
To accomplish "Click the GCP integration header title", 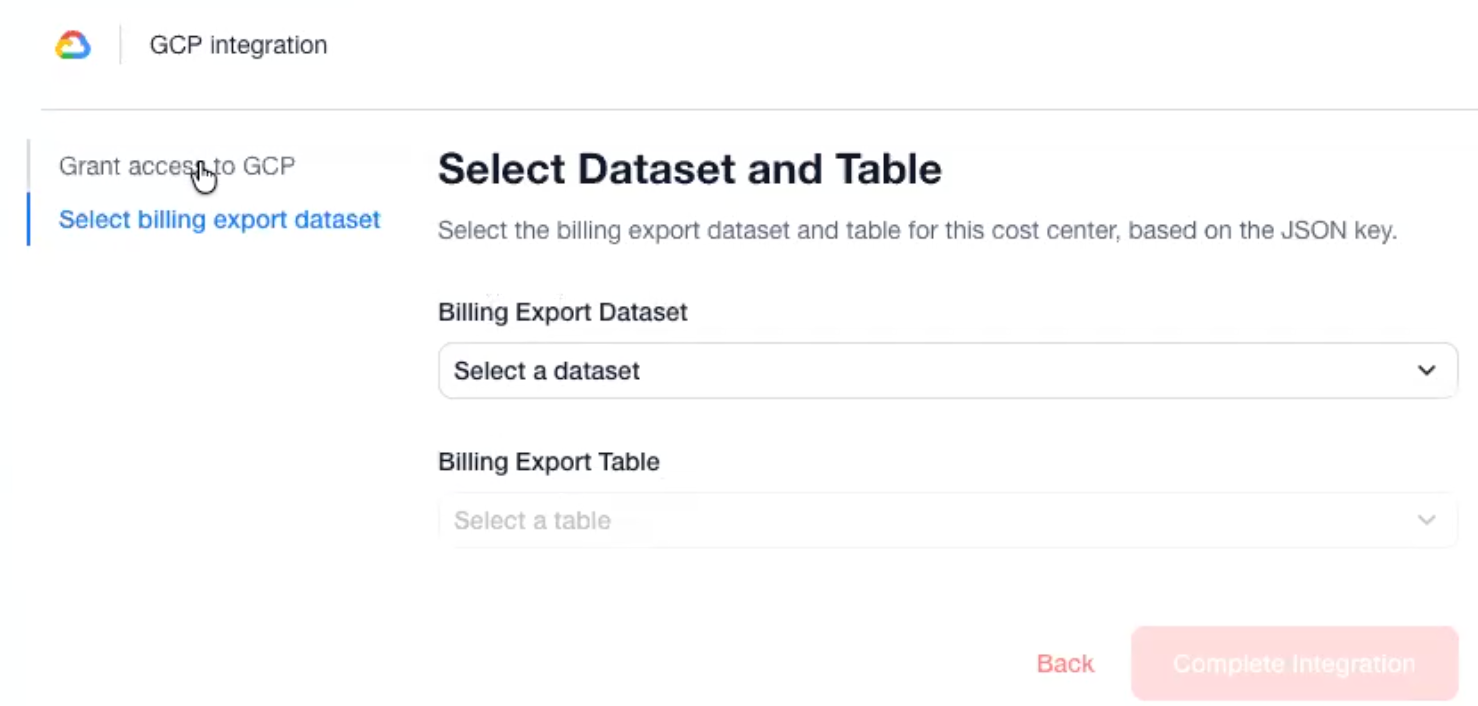I will [238, 45].
